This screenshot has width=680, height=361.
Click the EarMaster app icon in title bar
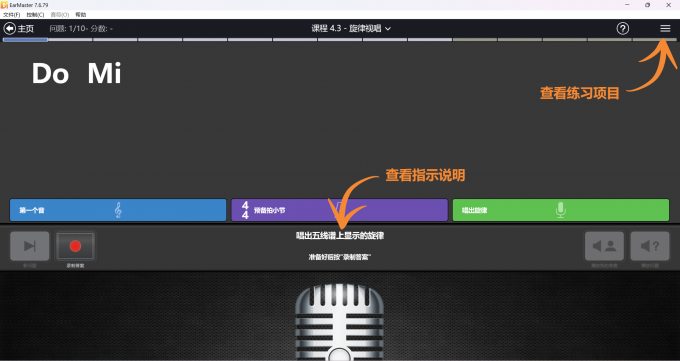[x=4, y=5]
